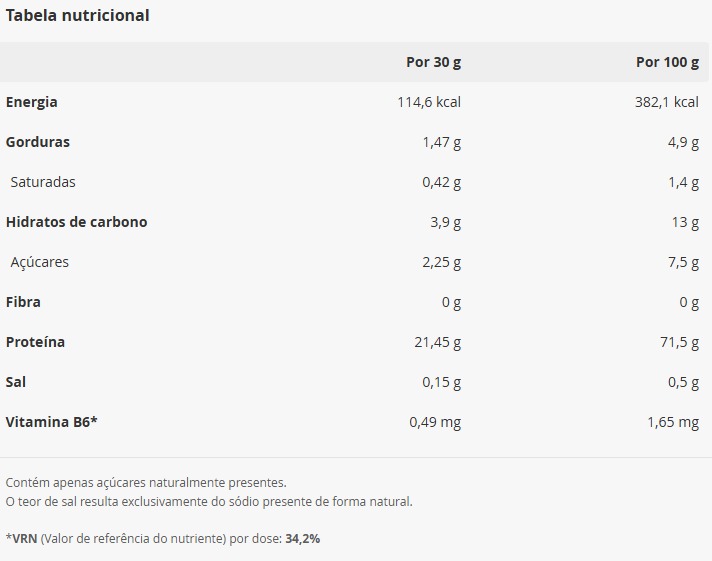The width and height of the screenshot is (712, 561).
Task: Select the 'Proteína' row label
Action: (36, 342)
